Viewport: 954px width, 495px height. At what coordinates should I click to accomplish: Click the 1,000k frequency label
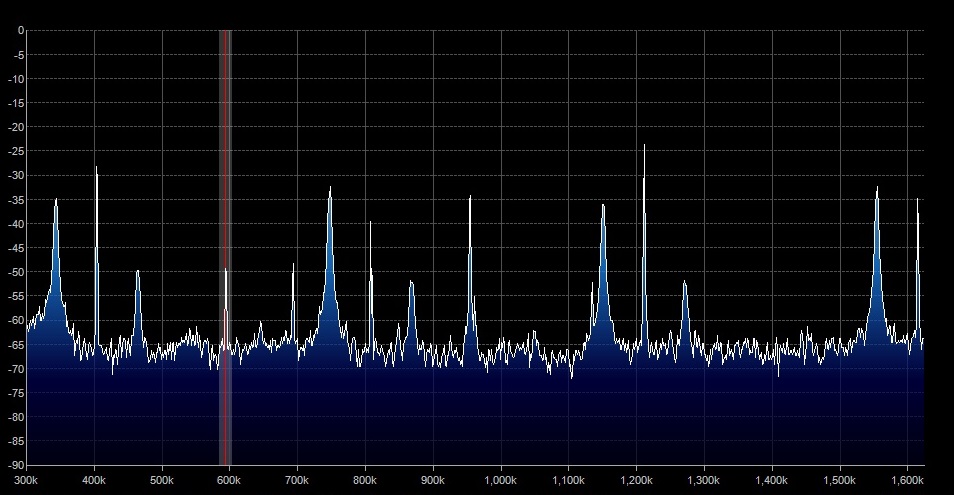click(x=501, y=480)
